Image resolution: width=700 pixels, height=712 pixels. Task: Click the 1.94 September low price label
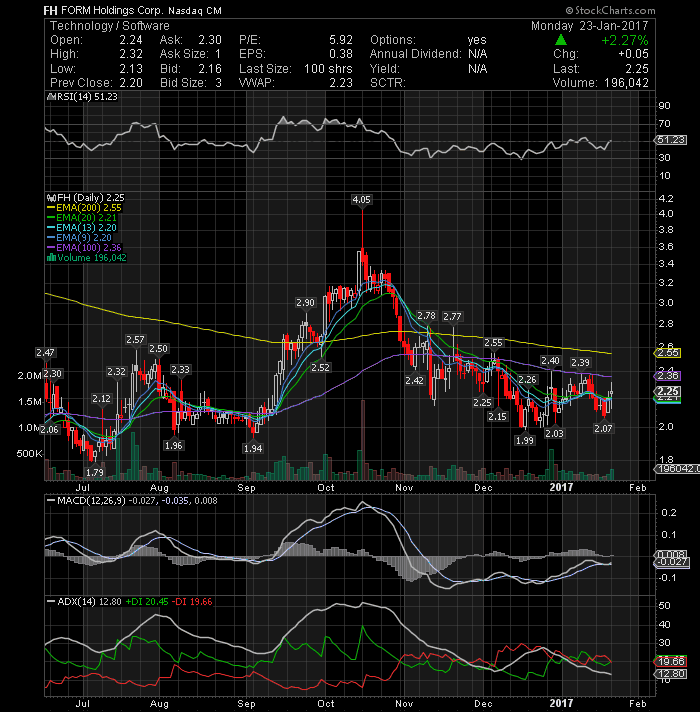point(253,448)
